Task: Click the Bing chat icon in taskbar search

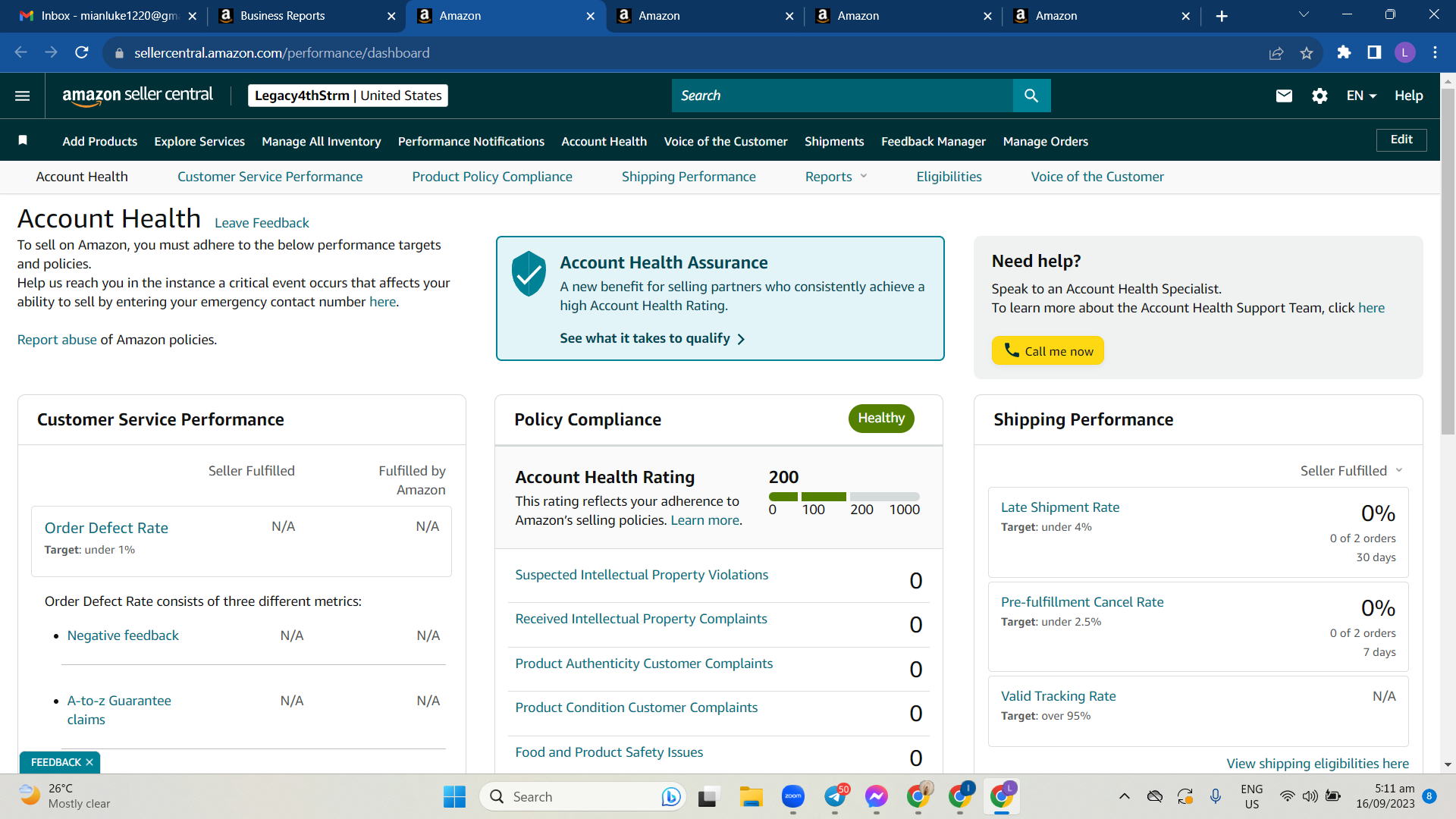Action: point(670,796)
